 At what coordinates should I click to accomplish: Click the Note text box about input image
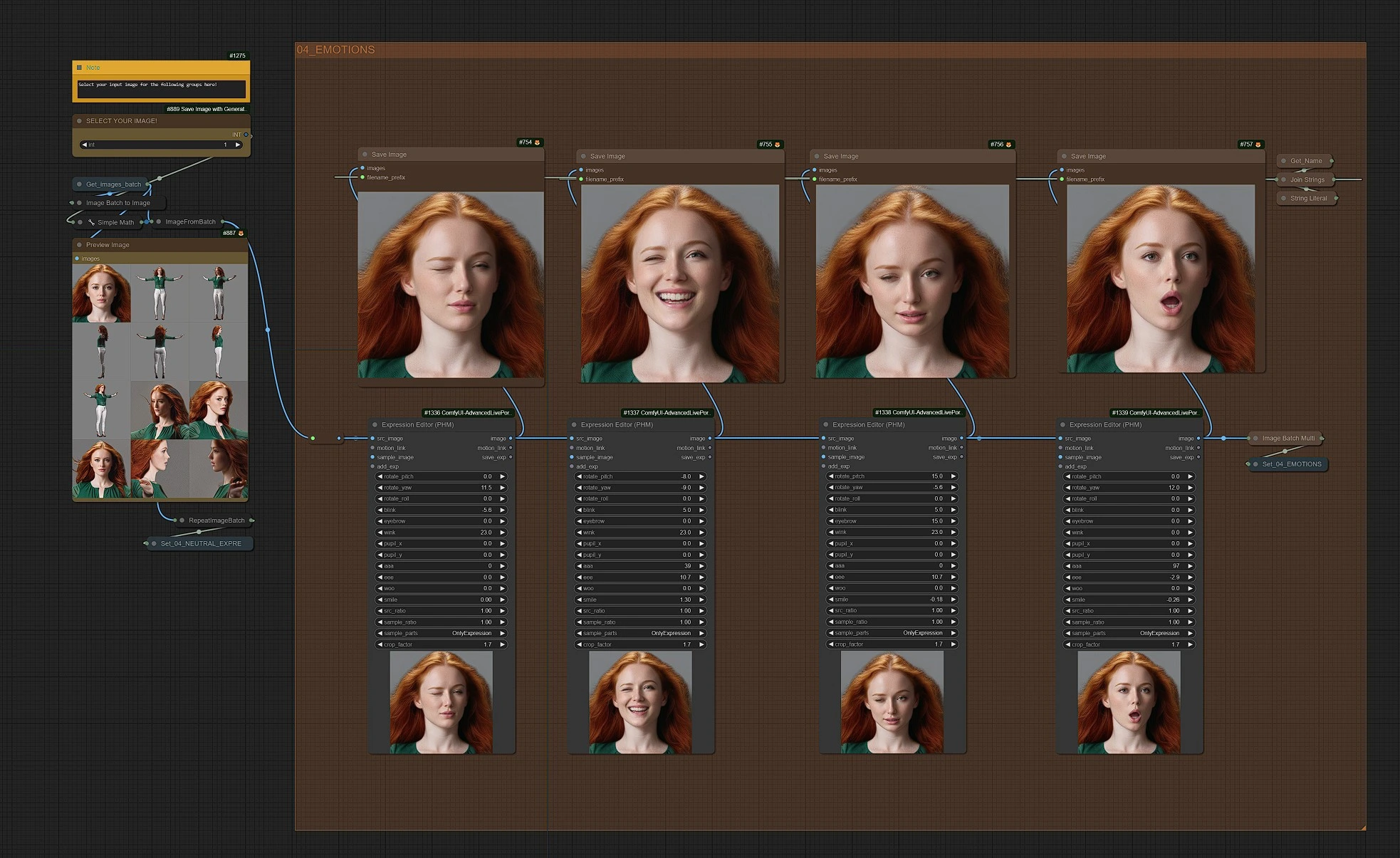pos(161,88)
